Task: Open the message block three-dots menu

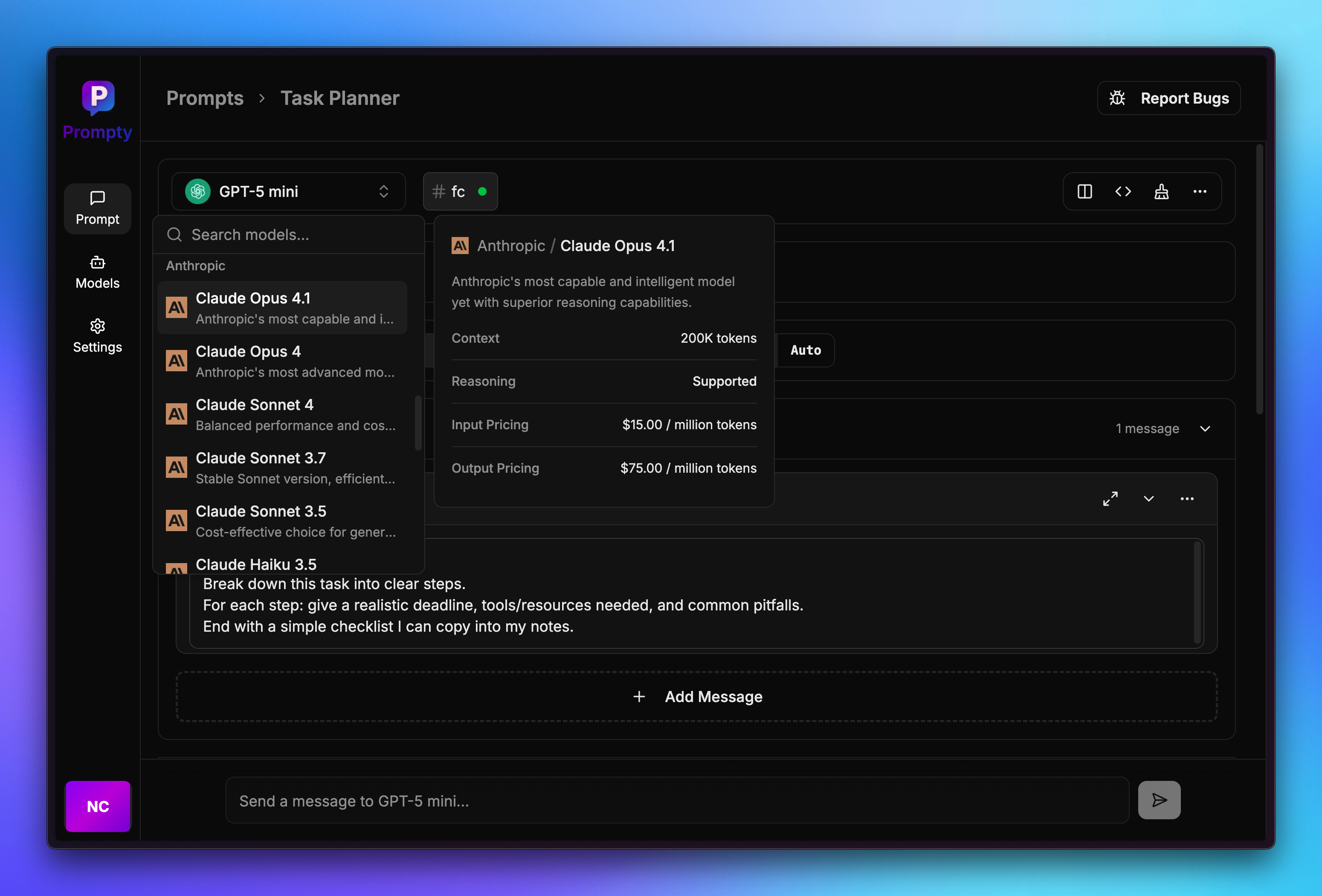Action: [x=1187, y=499]
